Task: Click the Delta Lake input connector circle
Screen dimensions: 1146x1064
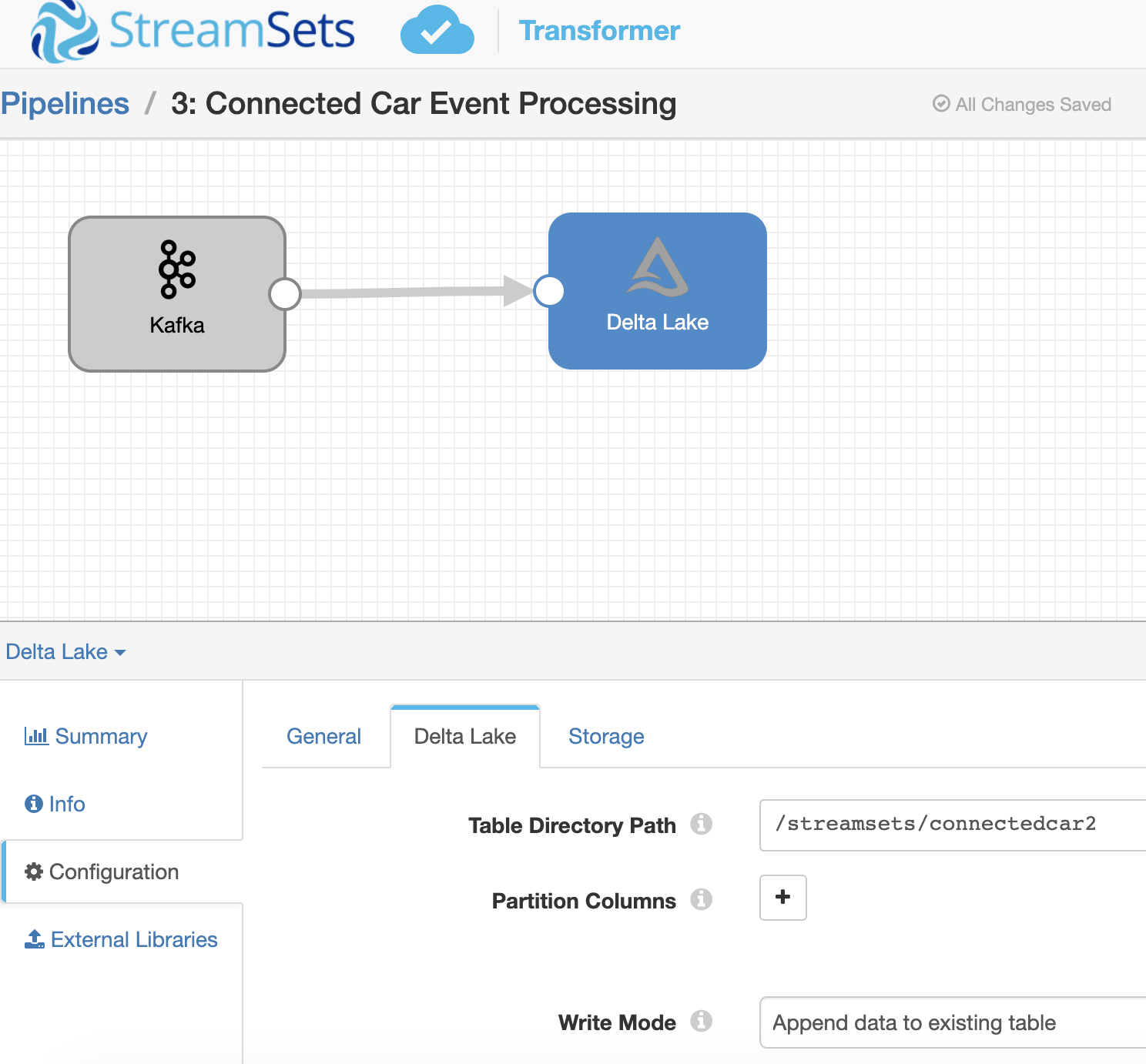Action: pos(549,290)
